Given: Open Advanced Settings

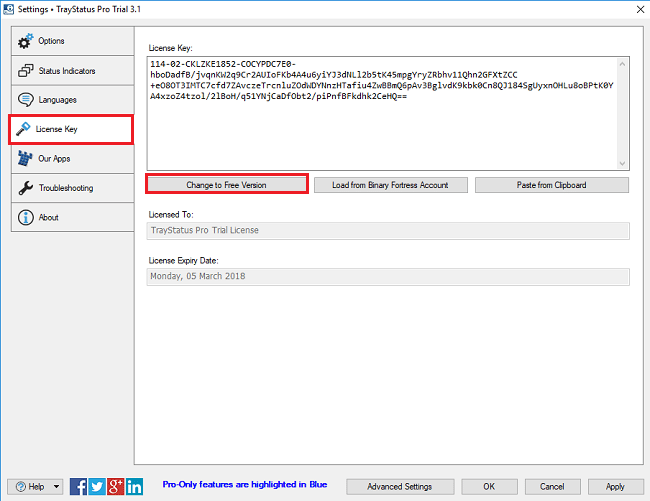Looking at the screenshot, I should point(400,486).
